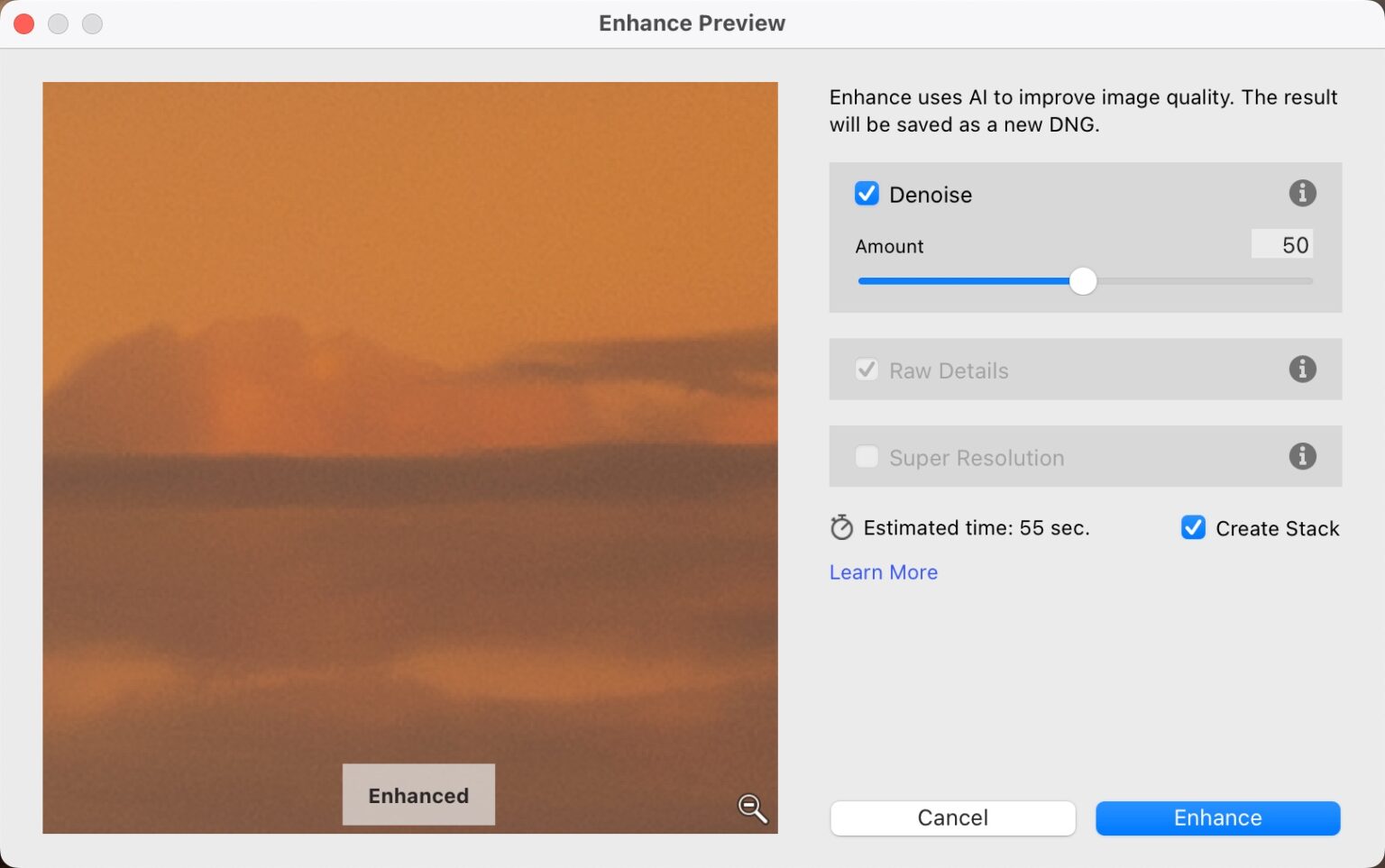Click the Denoise text label
Image resolution: width=1385 pixels, height=868 pixels.
point(930,194)
